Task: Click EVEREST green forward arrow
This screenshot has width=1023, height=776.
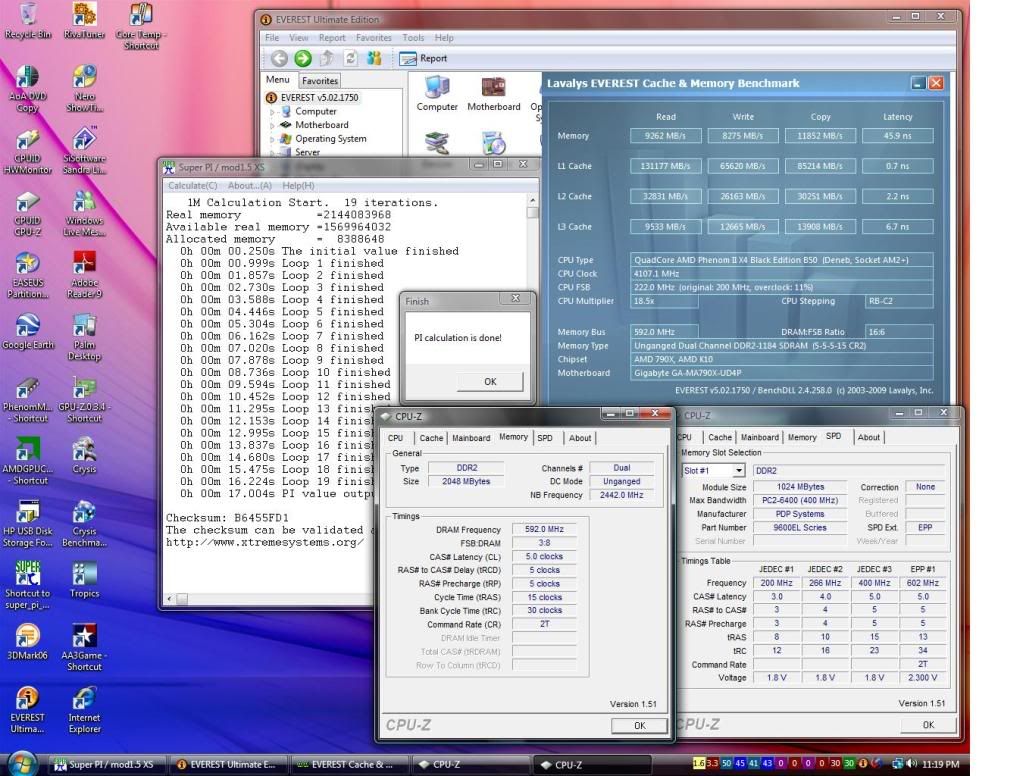Action: 303,58
